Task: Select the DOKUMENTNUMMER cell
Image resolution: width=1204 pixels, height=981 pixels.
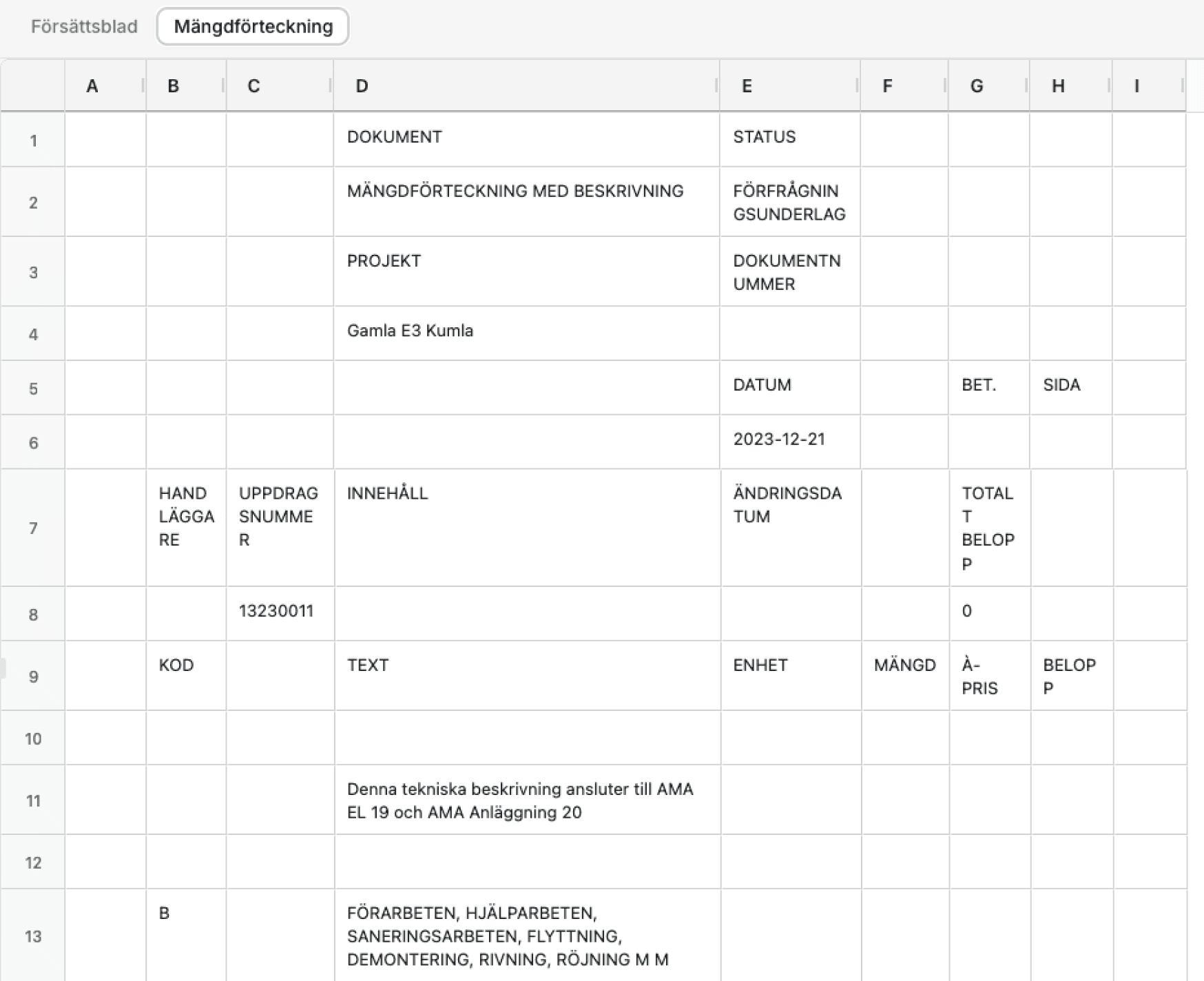Action: (790, 271)
